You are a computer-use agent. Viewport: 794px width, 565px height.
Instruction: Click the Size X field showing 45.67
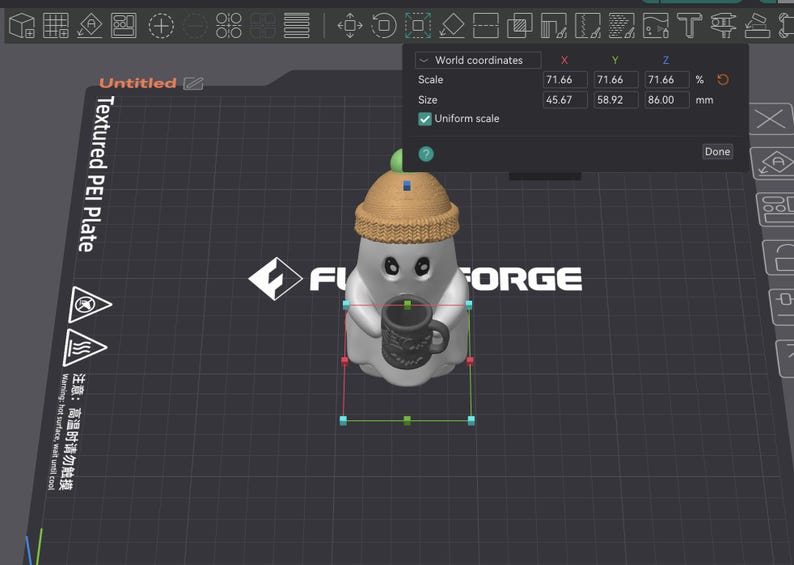[x=565, y=100]
